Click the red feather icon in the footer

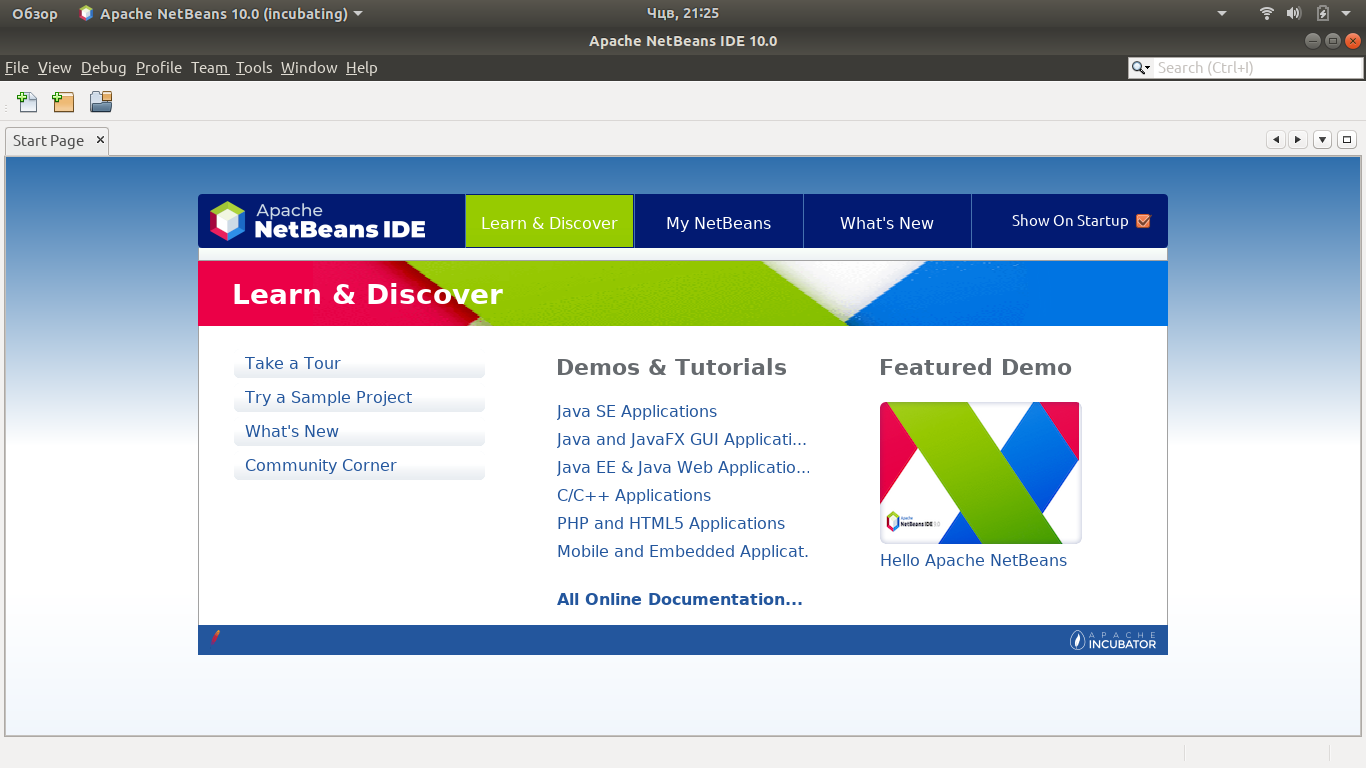tap(215, 637)
